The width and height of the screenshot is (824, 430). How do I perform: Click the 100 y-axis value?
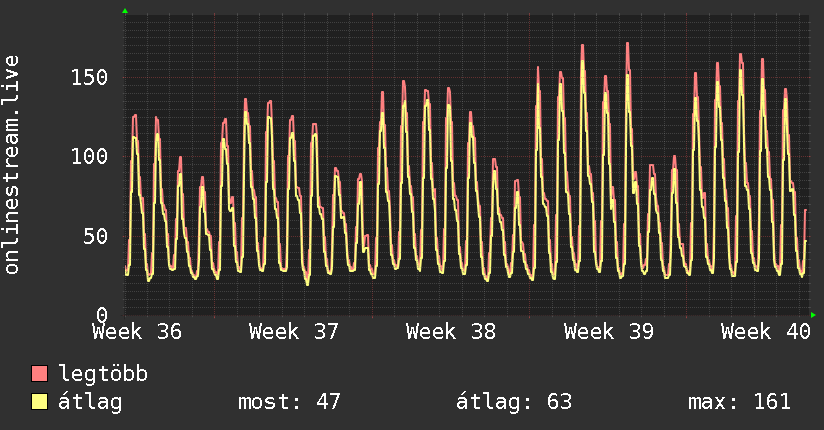89,157
